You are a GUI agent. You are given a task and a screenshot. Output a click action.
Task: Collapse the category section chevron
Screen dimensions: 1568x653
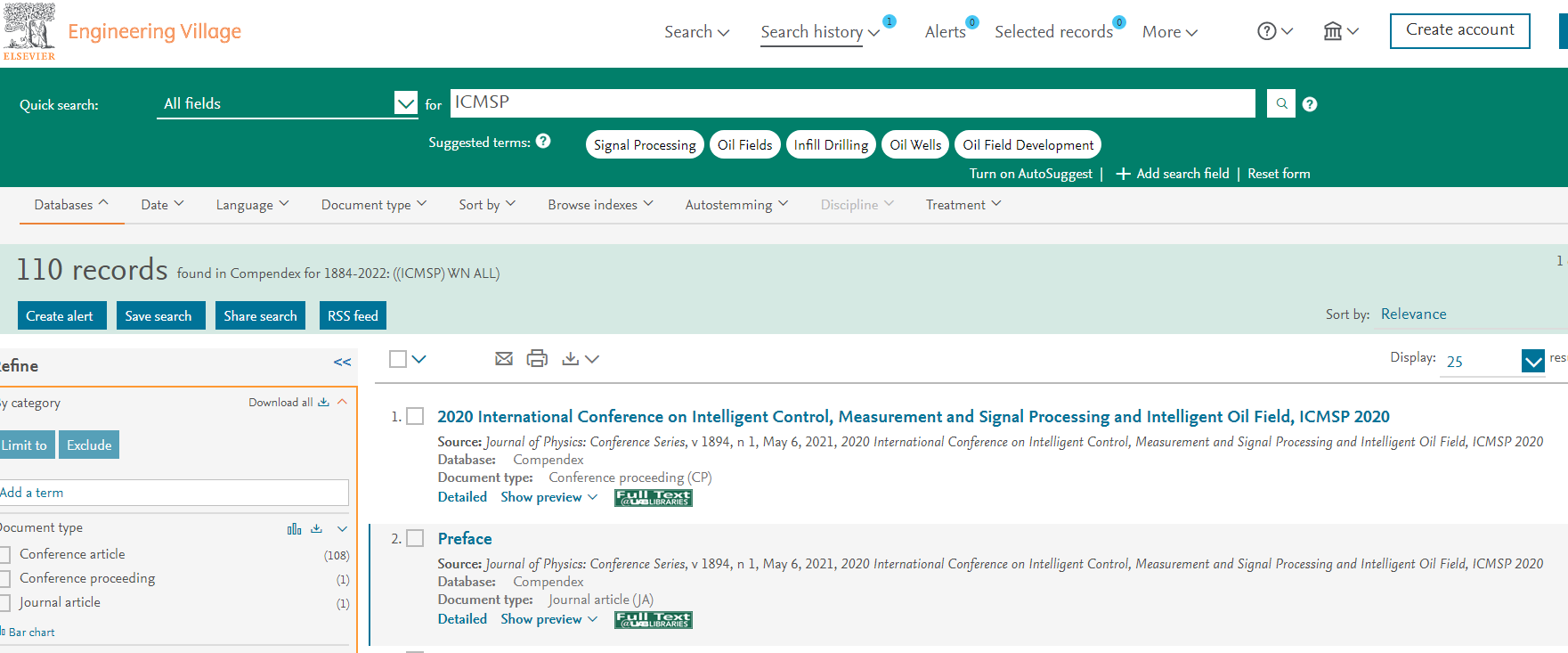point(342,402)
